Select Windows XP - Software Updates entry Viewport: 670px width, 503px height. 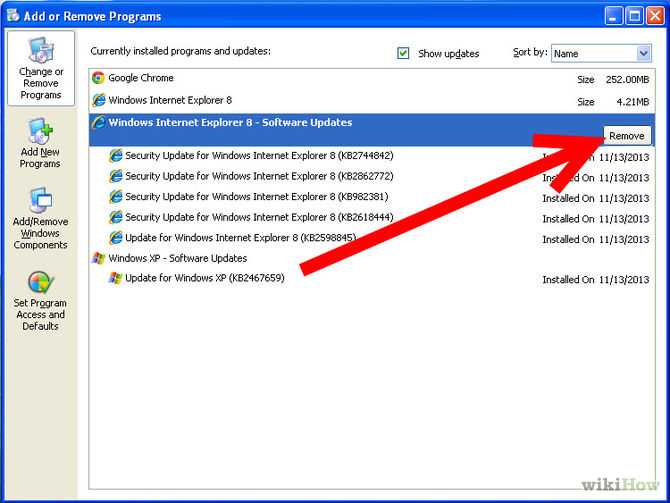[x=371, y=258]
